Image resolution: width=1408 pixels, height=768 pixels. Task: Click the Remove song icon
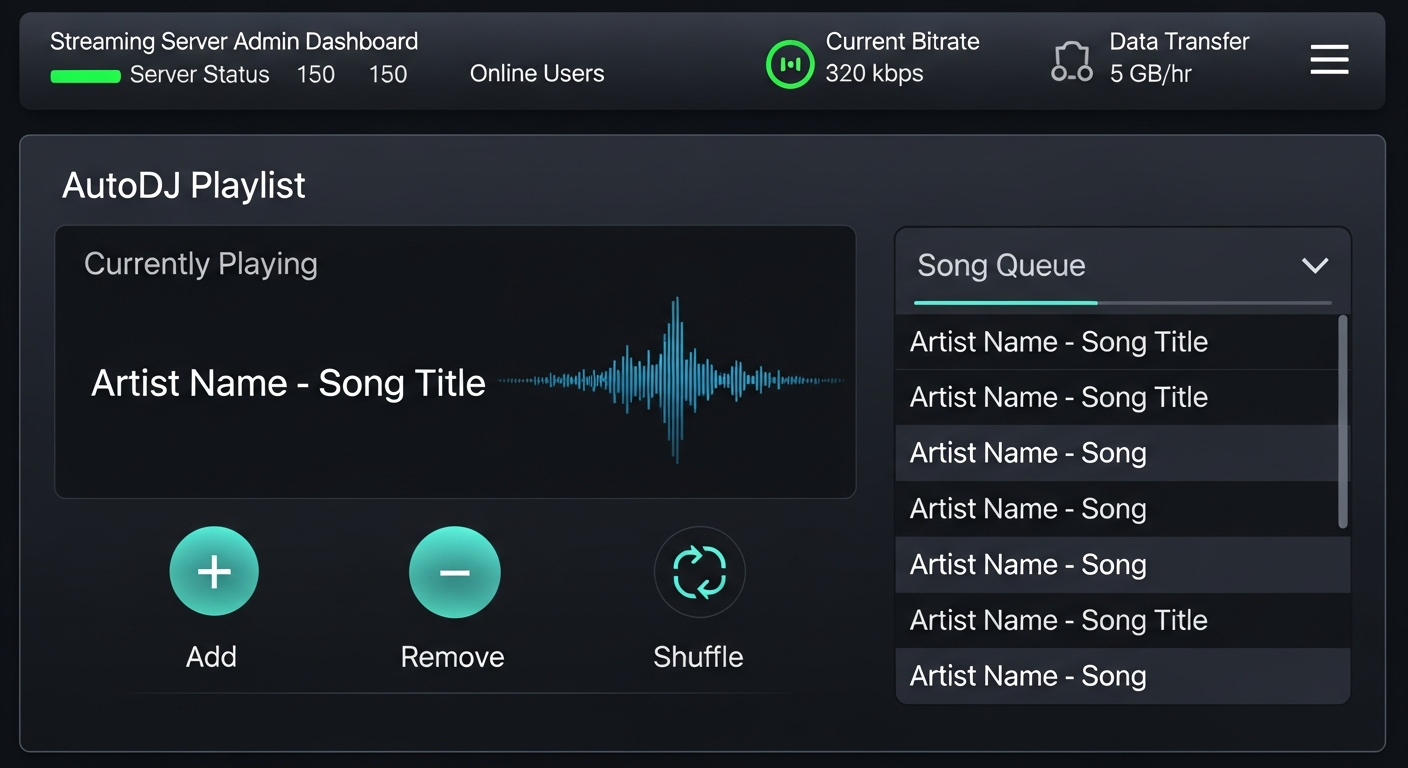point(455,571)
